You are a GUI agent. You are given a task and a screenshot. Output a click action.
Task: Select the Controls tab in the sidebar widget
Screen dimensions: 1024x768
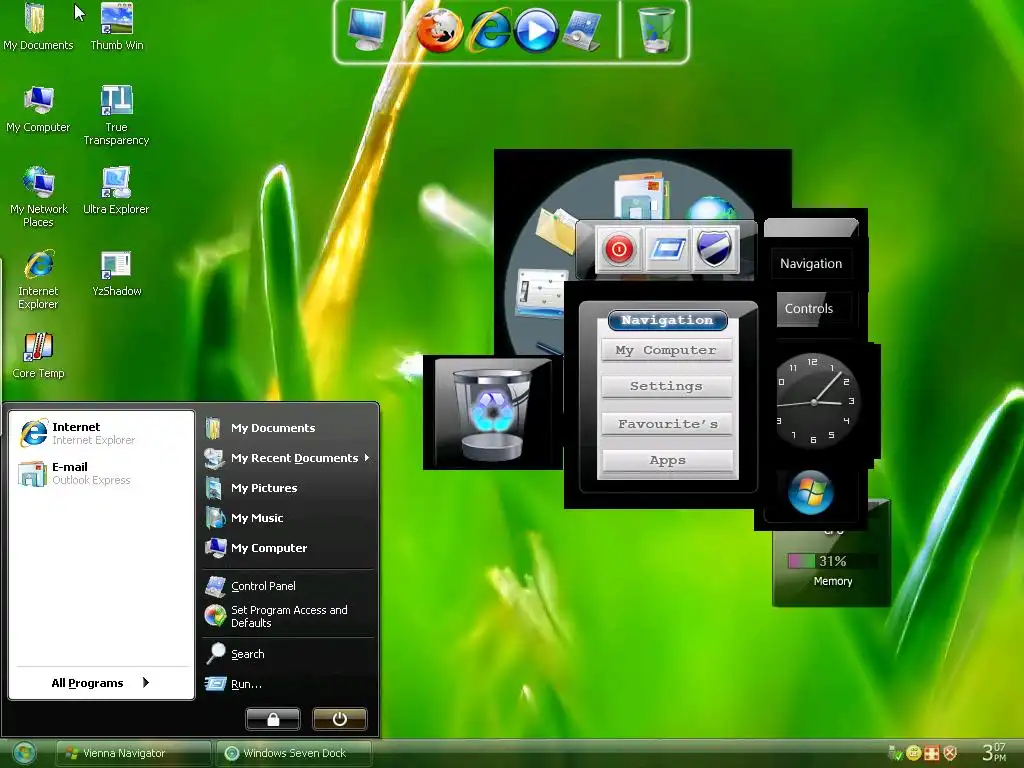[x=808, y=309]
